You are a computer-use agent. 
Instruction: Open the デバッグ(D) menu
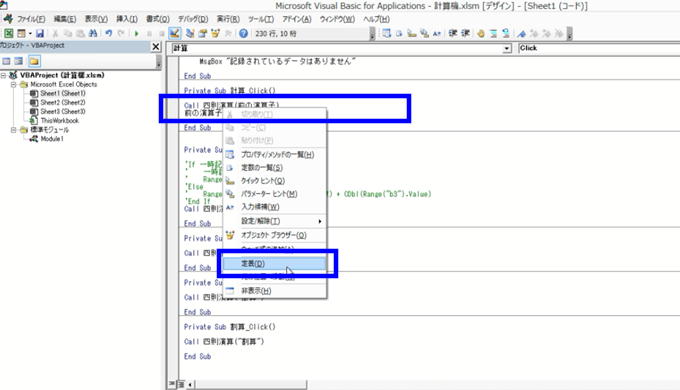(193, 19)
